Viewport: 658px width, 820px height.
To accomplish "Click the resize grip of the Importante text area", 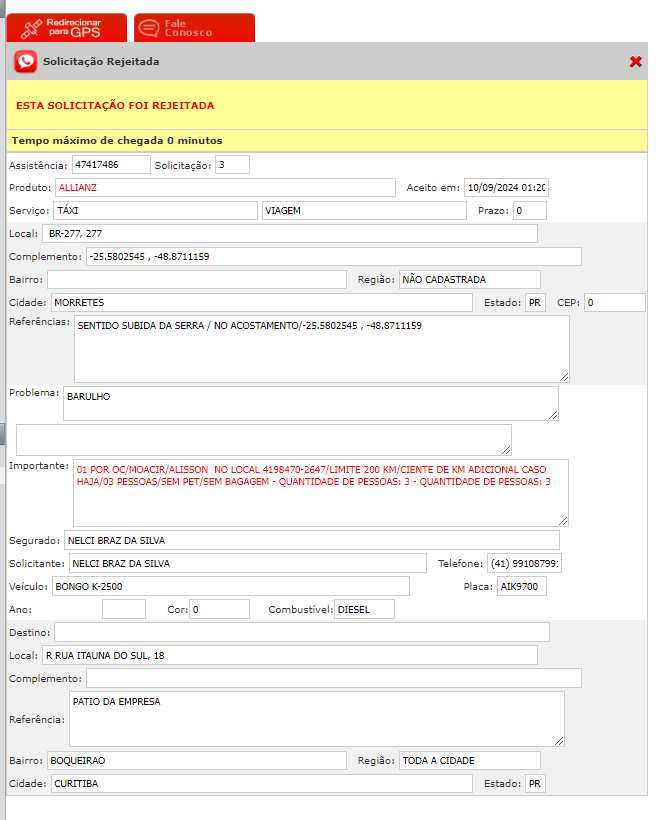I will click(x=563, y=521).
